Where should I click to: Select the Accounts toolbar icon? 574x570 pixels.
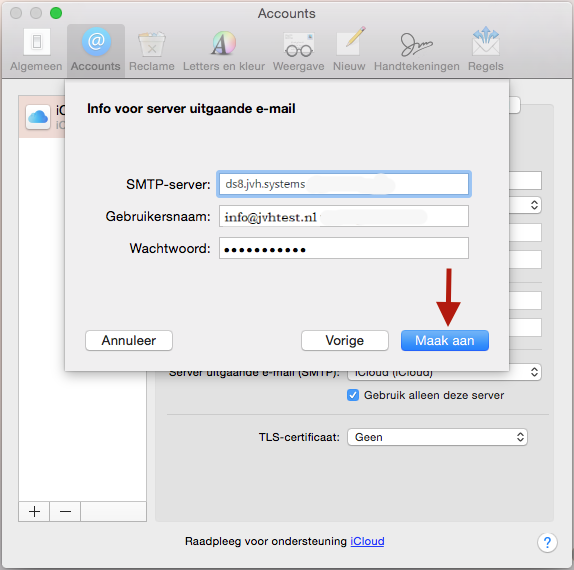[x=96, y=50]
